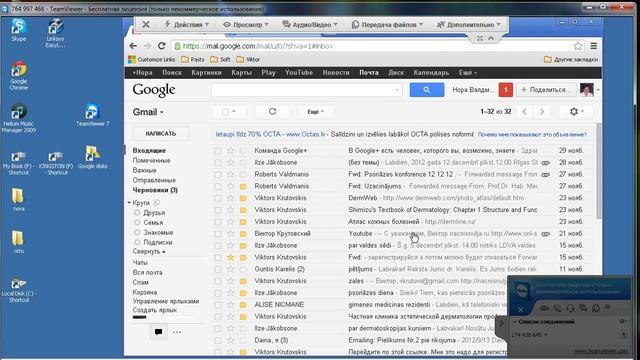The image size is (640, 360).
Task: Bookmark page with the star icon
Action: 578,46
